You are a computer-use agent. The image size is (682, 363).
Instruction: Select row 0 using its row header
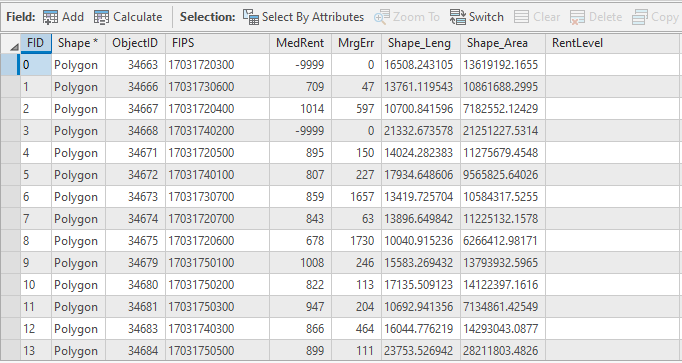pos(10,65)
